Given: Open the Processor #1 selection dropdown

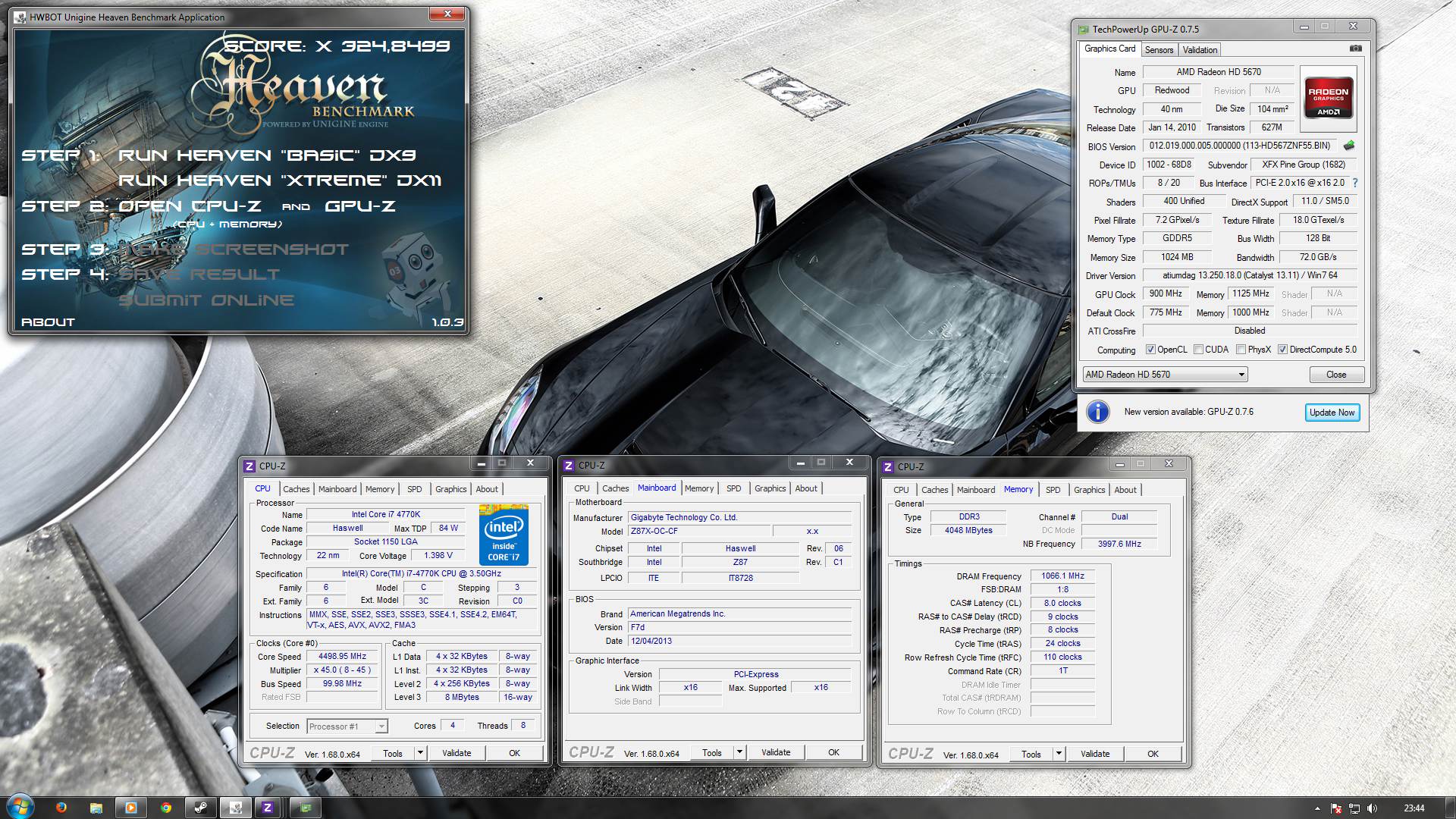Looking at the screenshot, I should 347,726.
